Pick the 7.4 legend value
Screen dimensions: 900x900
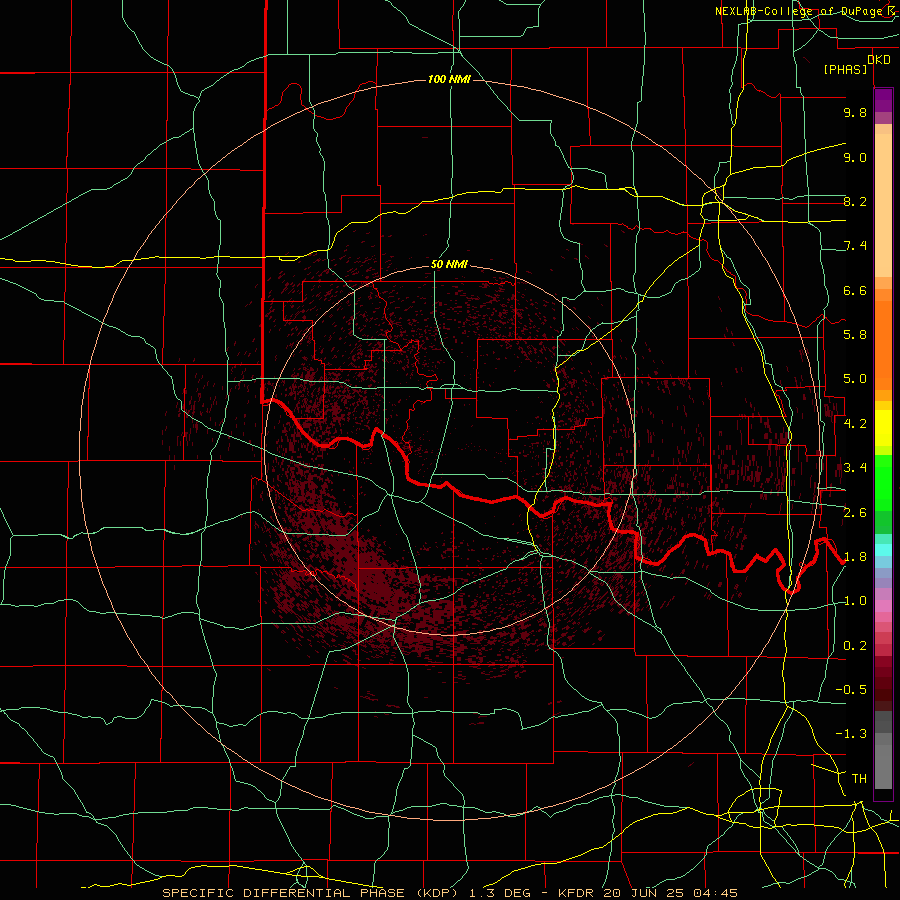(x=855, y=246)
